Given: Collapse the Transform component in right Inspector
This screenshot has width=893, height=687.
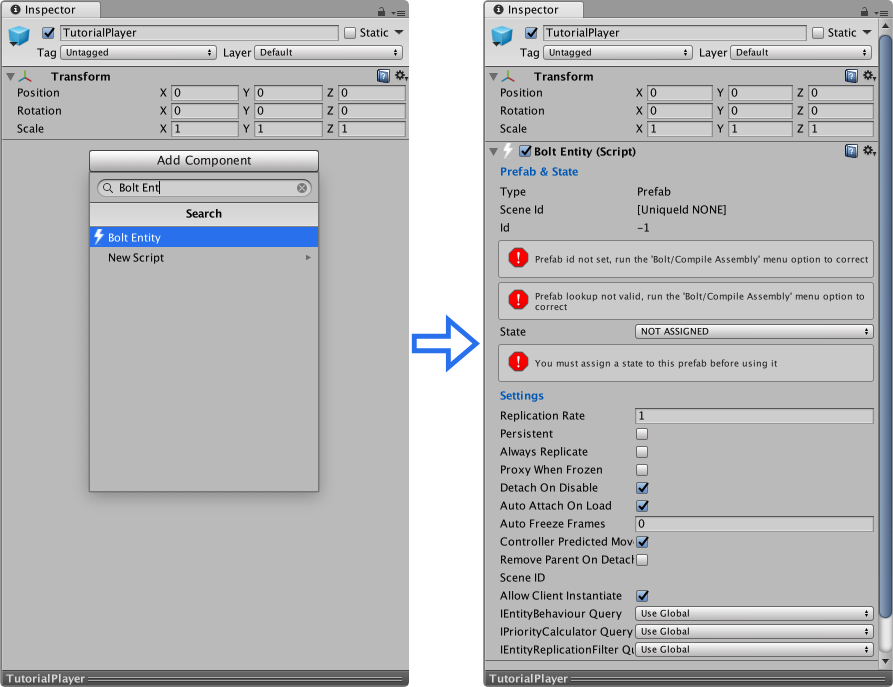Looking at the screenshot, I should 493,76.
